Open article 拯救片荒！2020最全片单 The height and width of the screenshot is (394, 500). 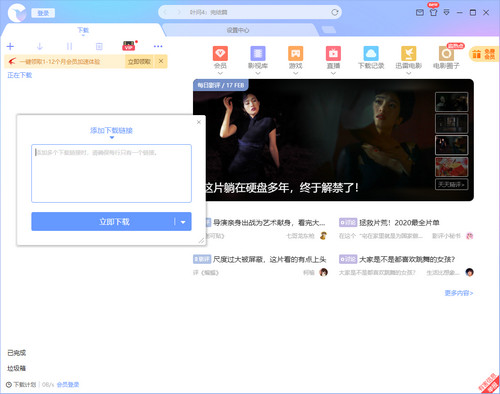tap(399, 222)
